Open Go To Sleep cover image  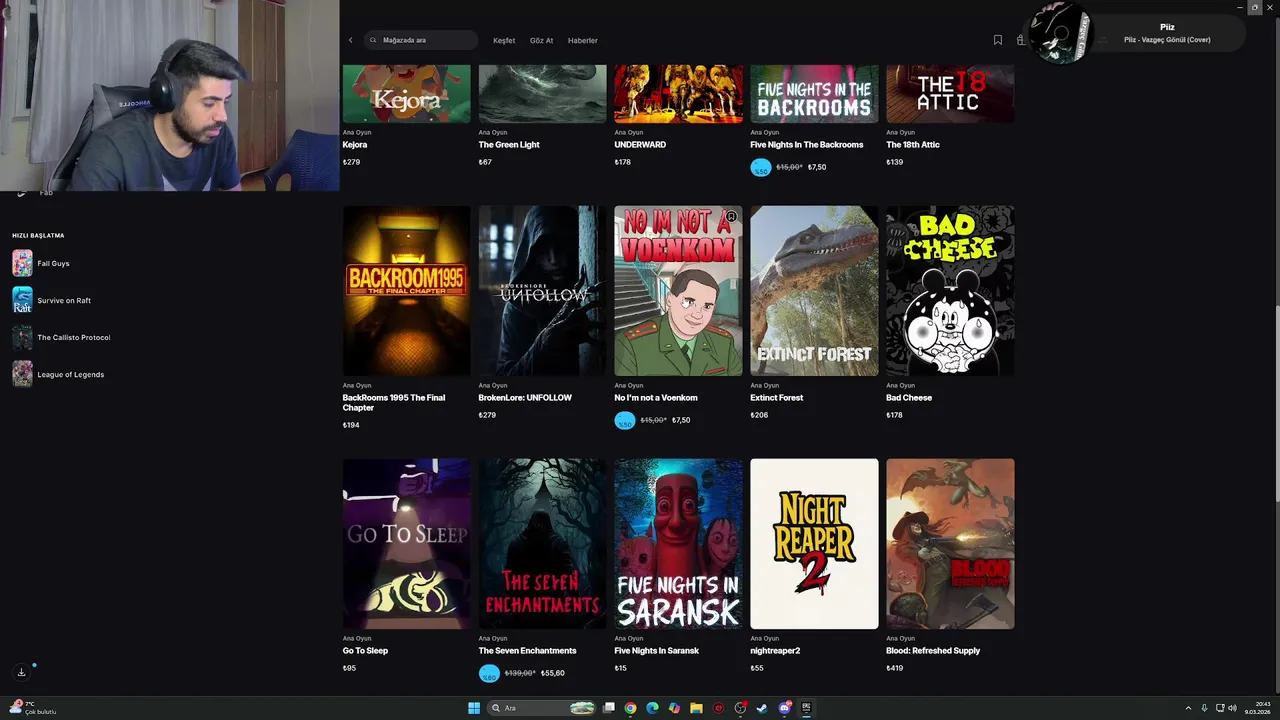(x=406, y=544)
